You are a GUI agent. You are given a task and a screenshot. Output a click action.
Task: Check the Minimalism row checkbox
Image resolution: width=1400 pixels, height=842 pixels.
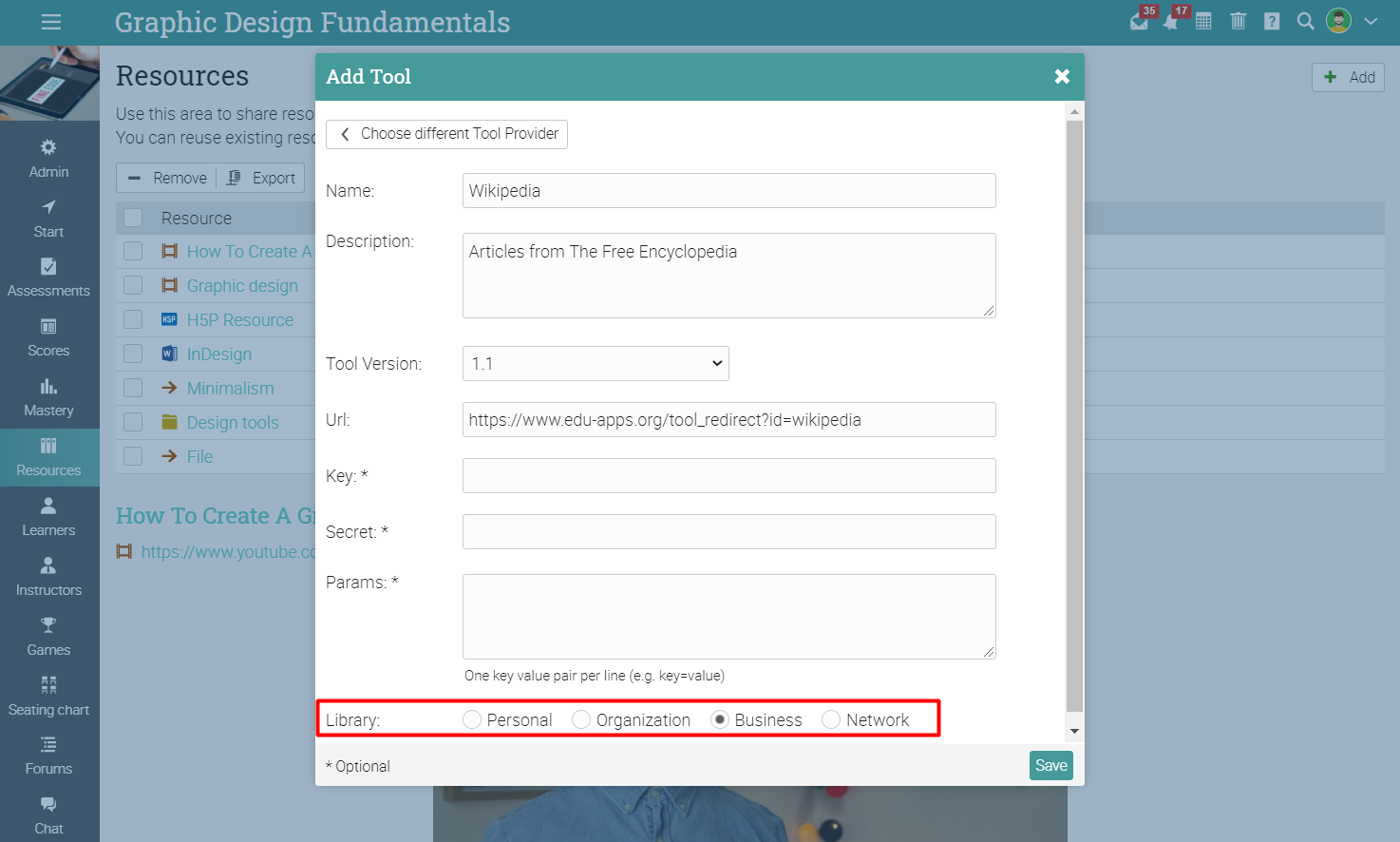click(133, 388)
